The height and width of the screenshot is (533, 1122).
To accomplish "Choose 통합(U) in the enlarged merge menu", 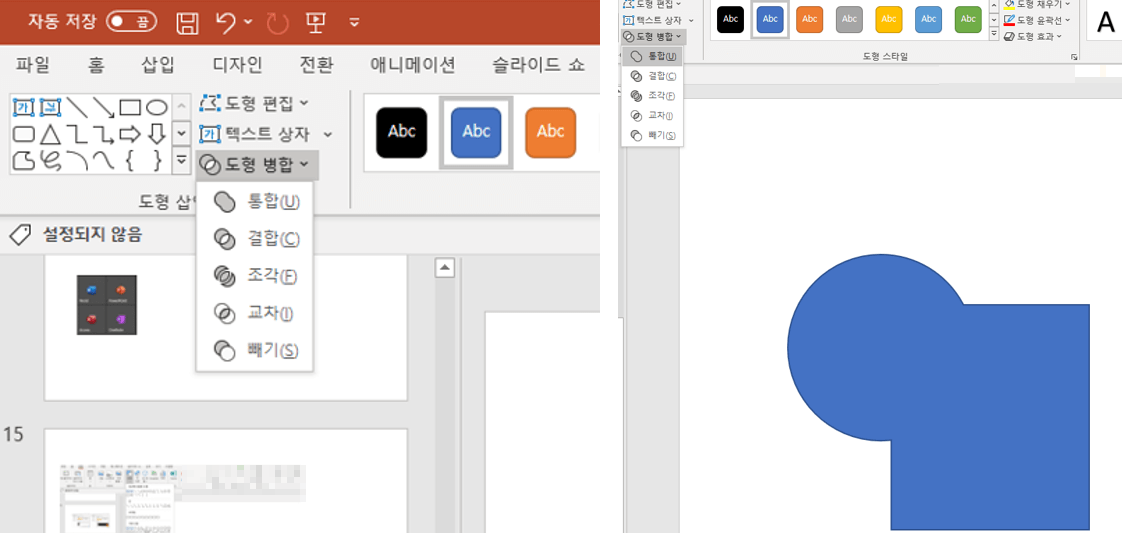I will point(255,202).
